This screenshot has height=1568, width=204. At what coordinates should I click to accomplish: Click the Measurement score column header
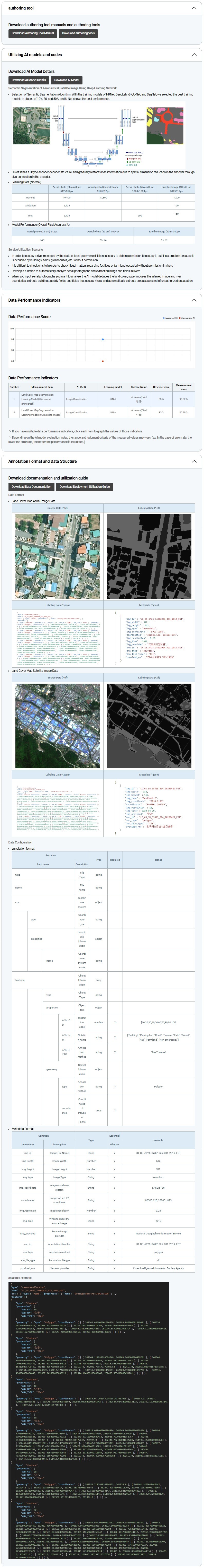point(183,387)
